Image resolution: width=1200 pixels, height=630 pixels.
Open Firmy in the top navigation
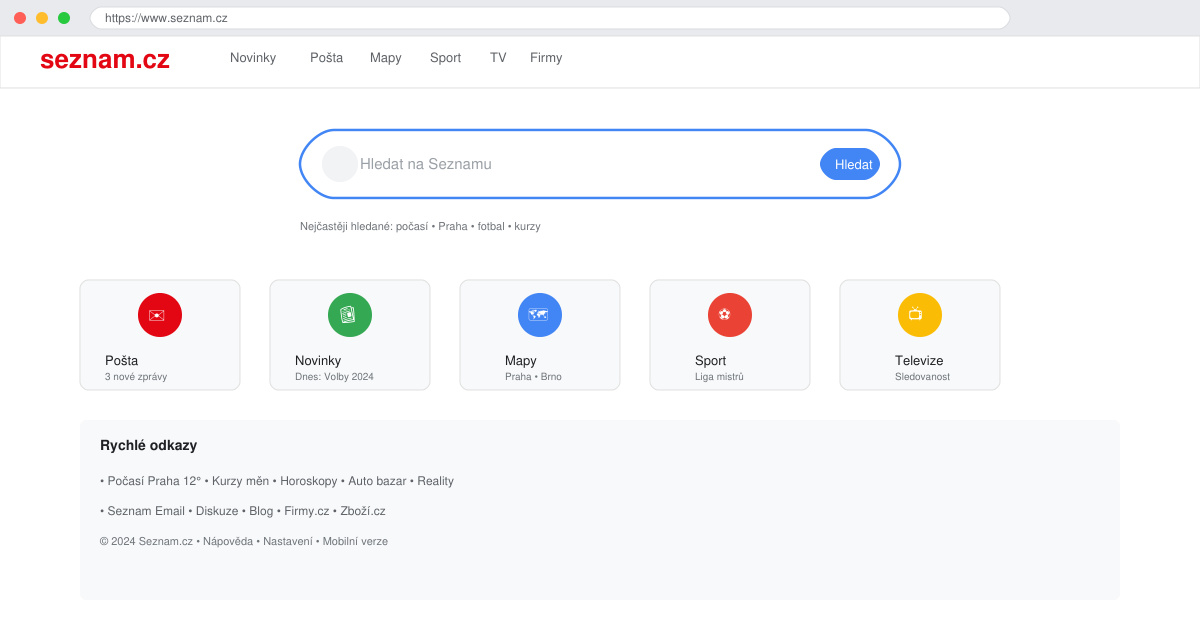[x=546, y=58]
